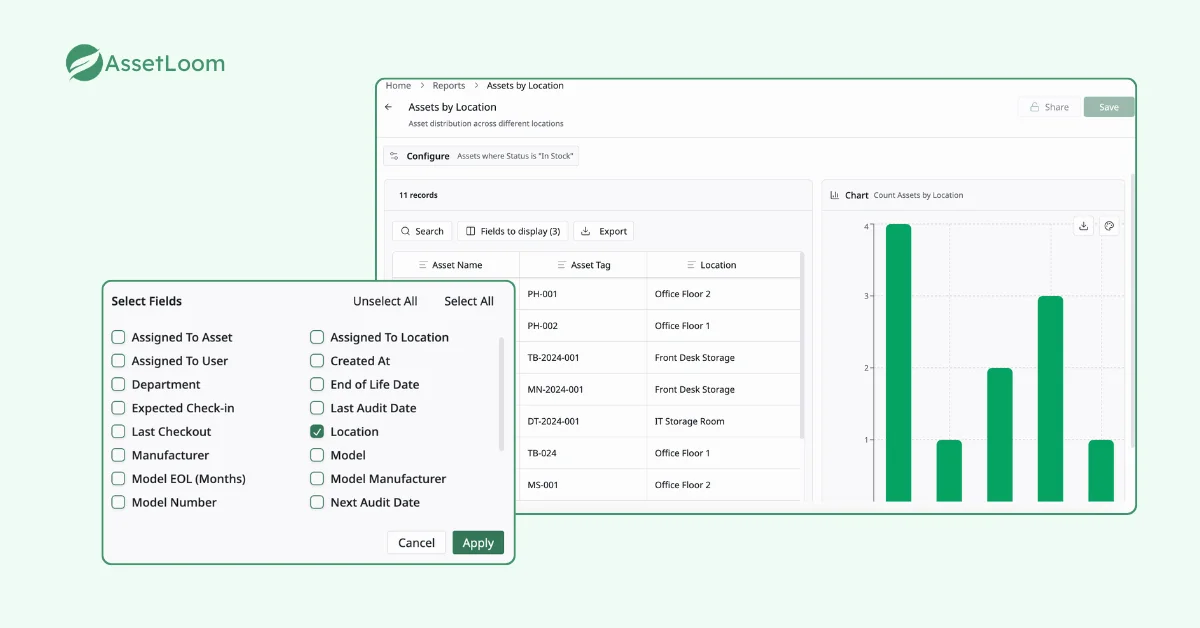Click the tallest green bar in chart
The image size is (1200, 628).
(x=898, y=362)
